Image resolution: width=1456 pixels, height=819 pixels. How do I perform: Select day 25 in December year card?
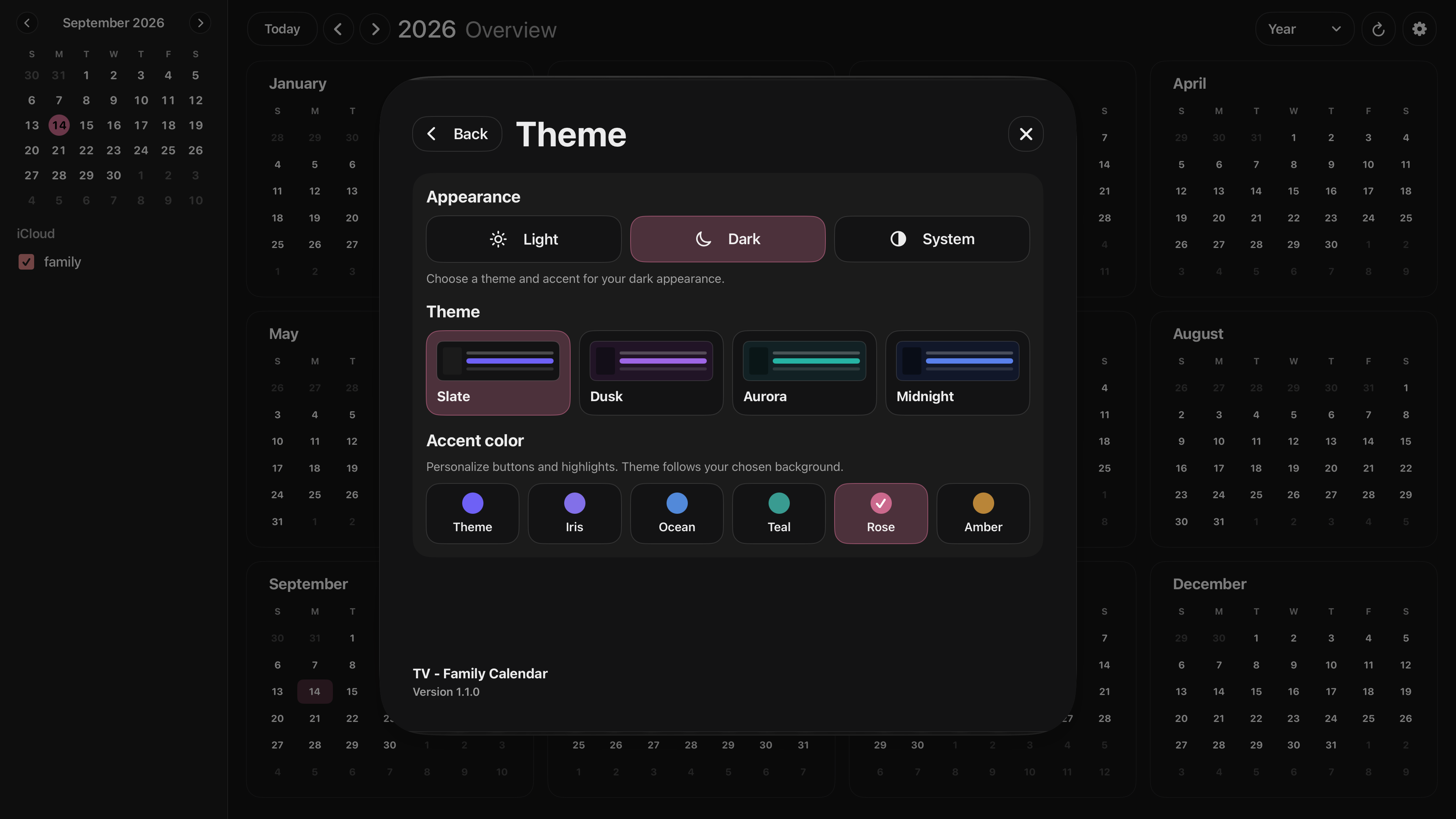click(1368, 719)
